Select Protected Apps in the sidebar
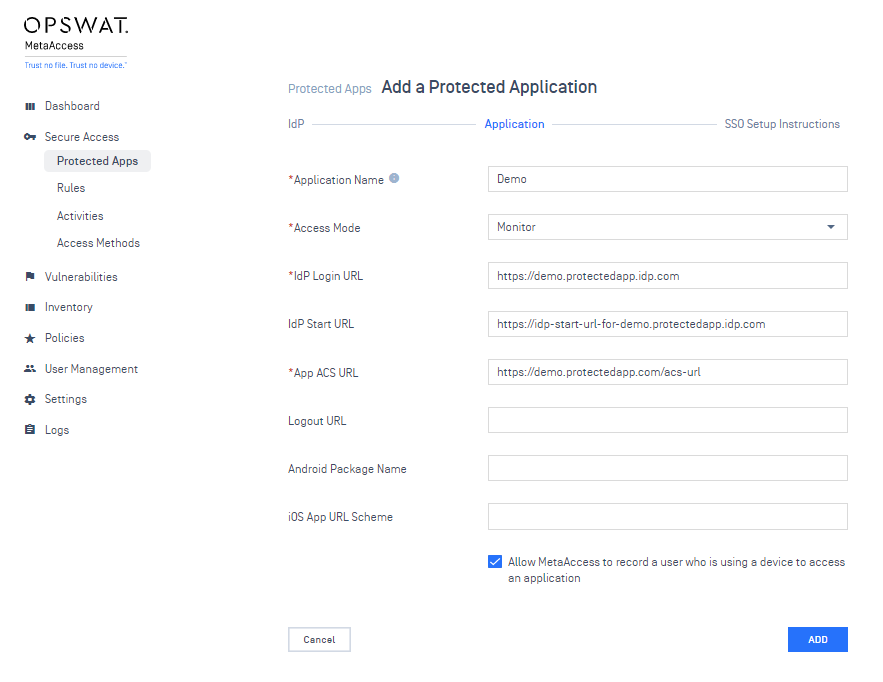This screenshot has width=883, height=682. tap(97, 161)
